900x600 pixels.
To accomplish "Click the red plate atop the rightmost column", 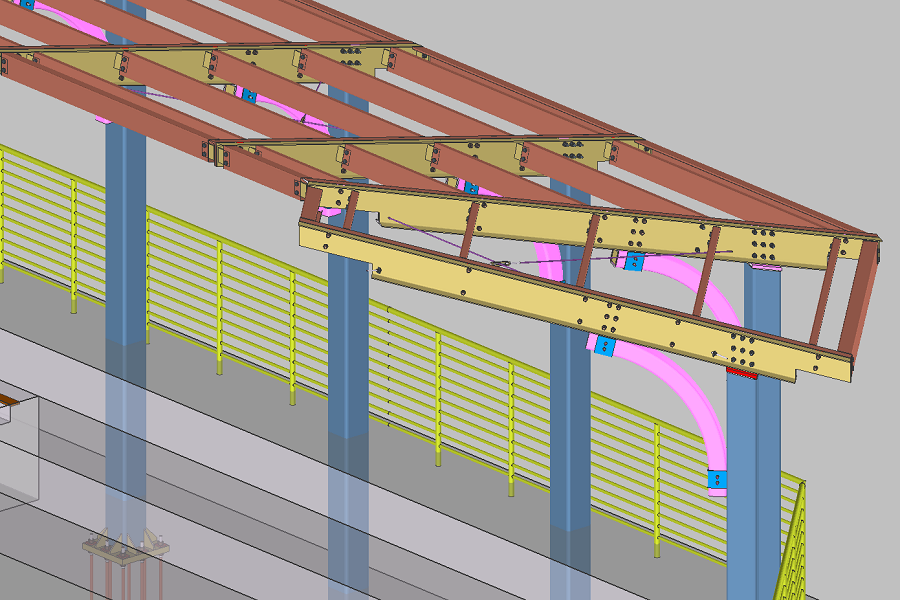I will click(743, 372).
